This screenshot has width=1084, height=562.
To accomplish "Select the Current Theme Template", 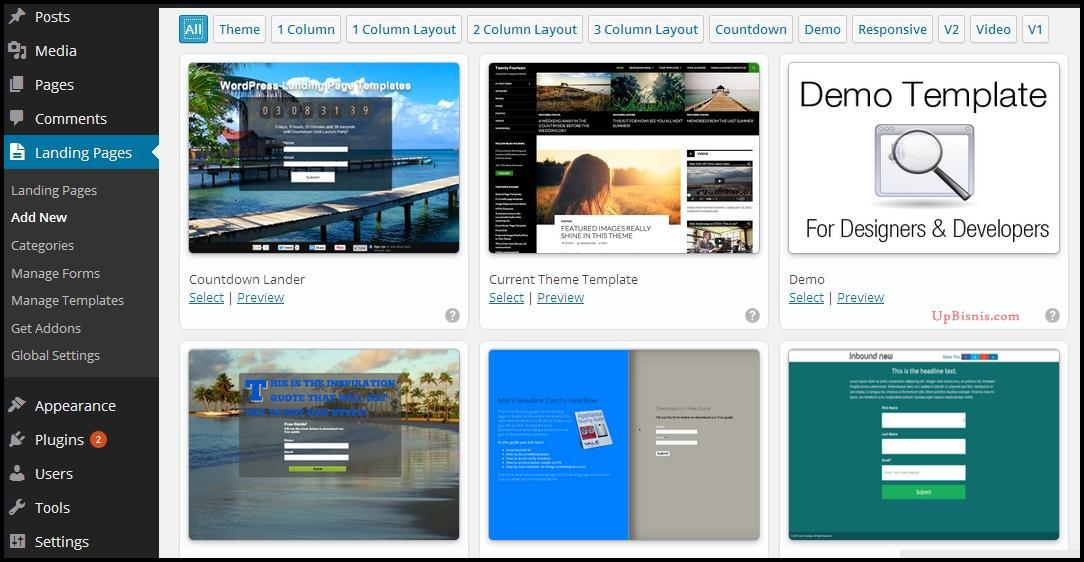I will click(x=506, y=297).
